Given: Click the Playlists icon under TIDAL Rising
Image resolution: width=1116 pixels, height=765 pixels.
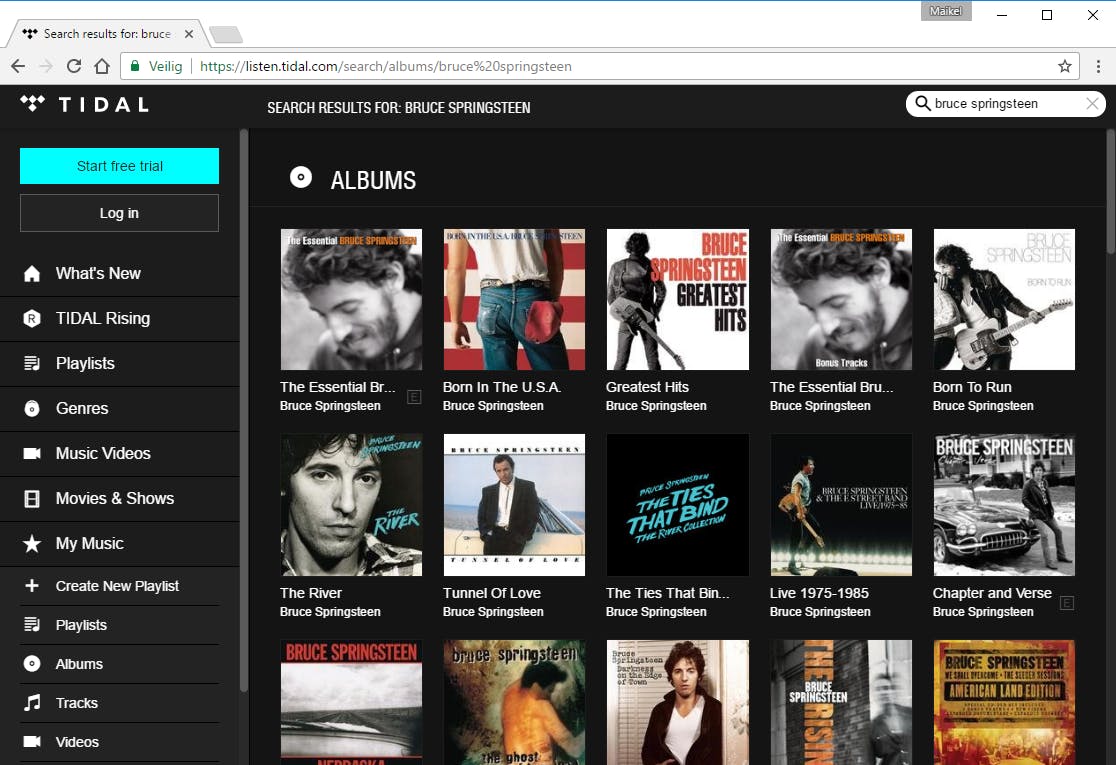Looking at the screenshot, I should tap(32, 364).
